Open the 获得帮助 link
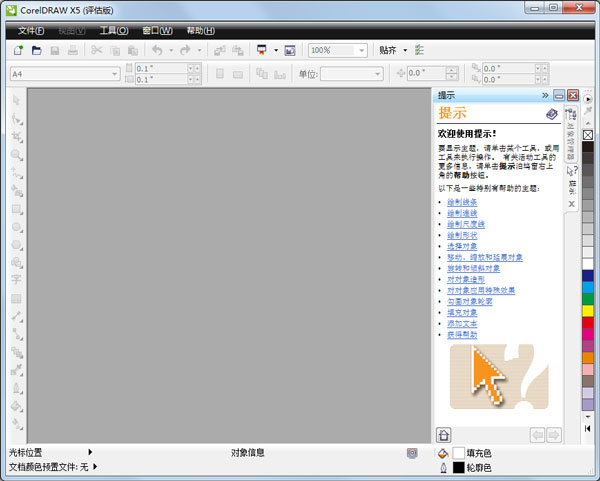Image resolution: width=600 pixels, height=481 pixels. coord(462,335)
